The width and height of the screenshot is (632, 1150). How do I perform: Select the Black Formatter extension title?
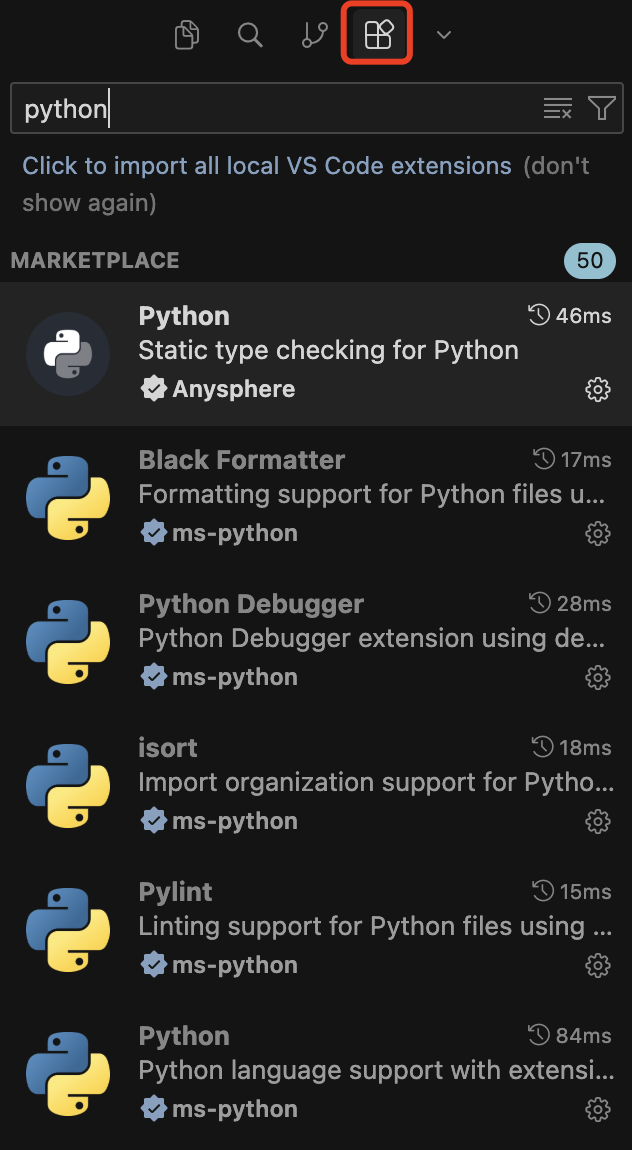(x=241, y=460)
